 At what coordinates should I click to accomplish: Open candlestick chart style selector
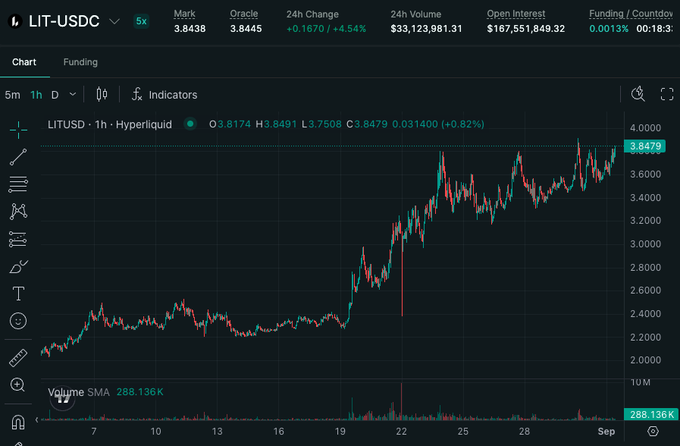pyautogui.click(x=102, y=94)
